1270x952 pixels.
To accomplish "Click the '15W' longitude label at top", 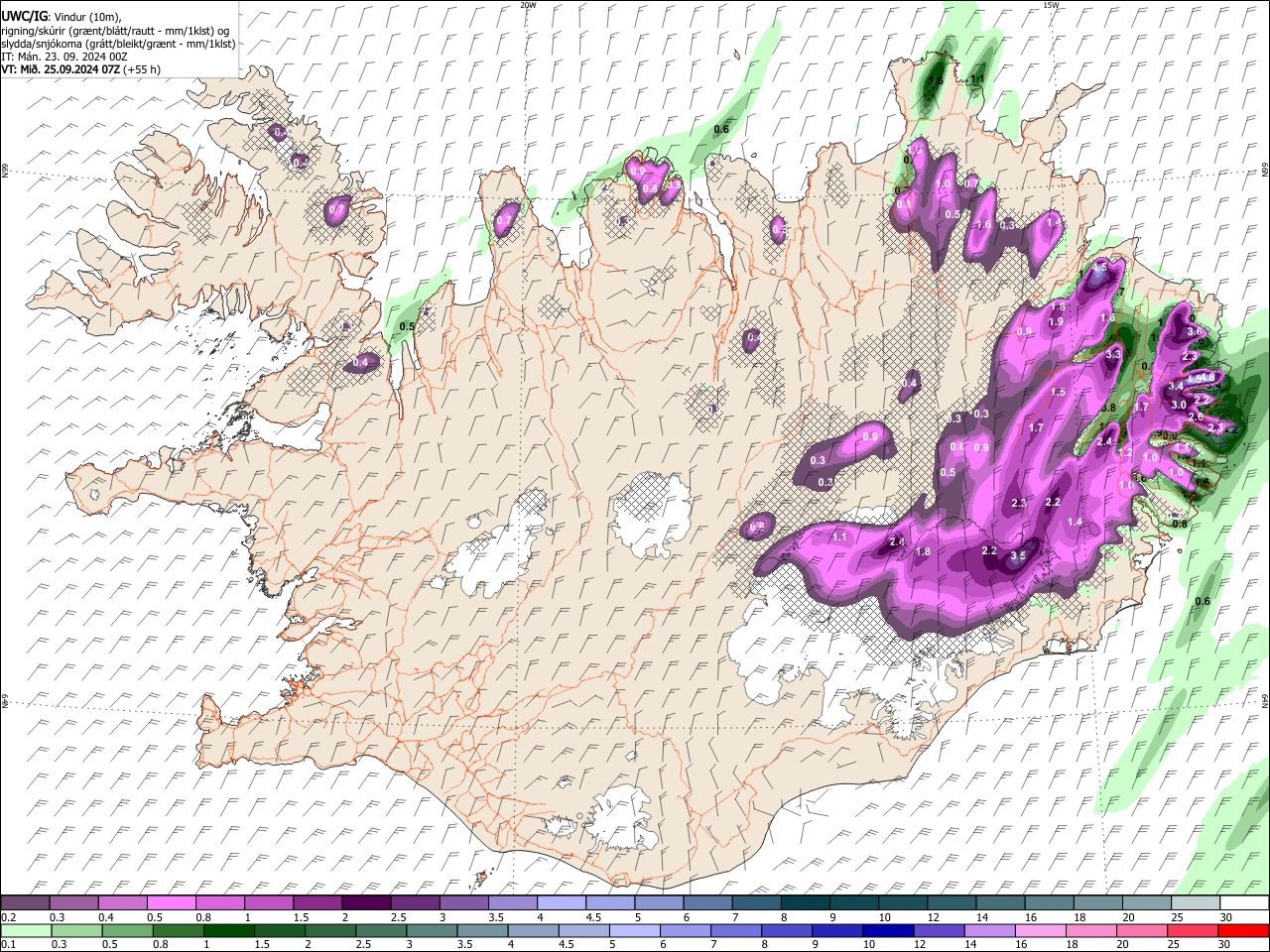I will (x=1051, y=5).
